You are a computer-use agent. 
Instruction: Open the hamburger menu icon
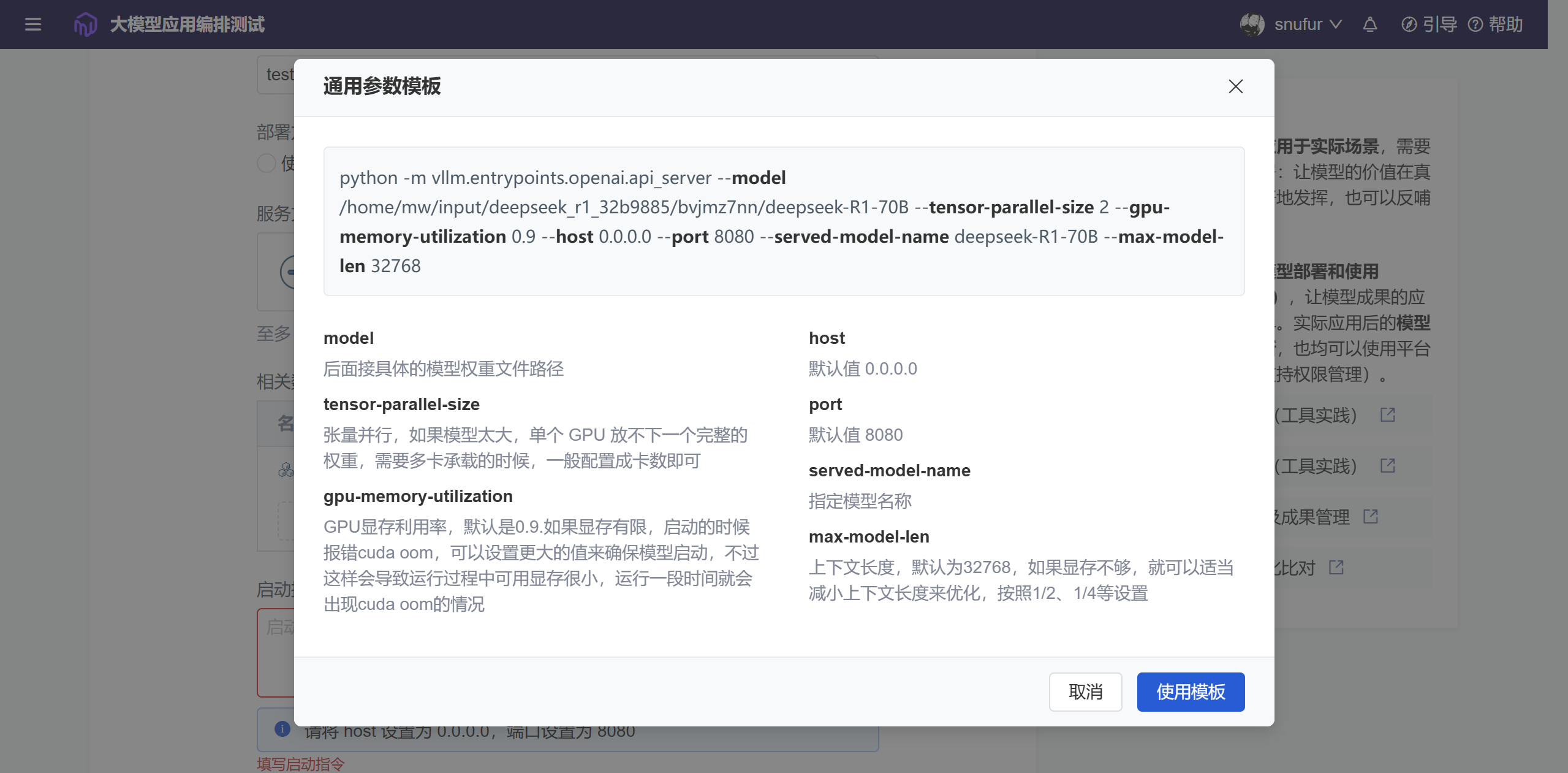(33, 25)
